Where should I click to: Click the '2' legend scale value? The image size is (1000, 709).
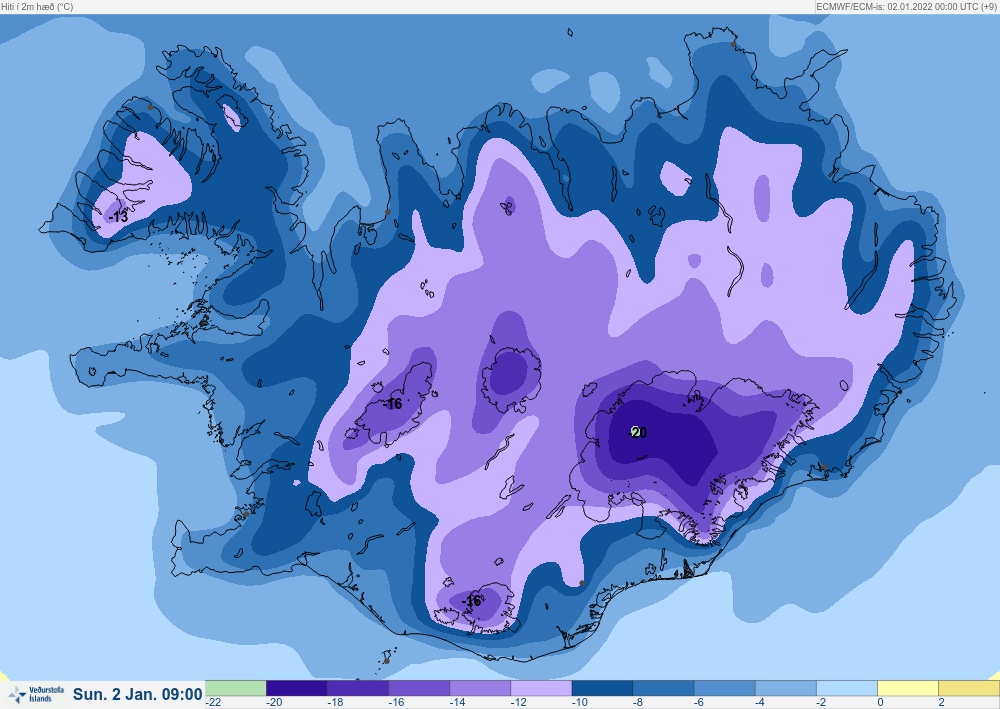pos(941,703)
